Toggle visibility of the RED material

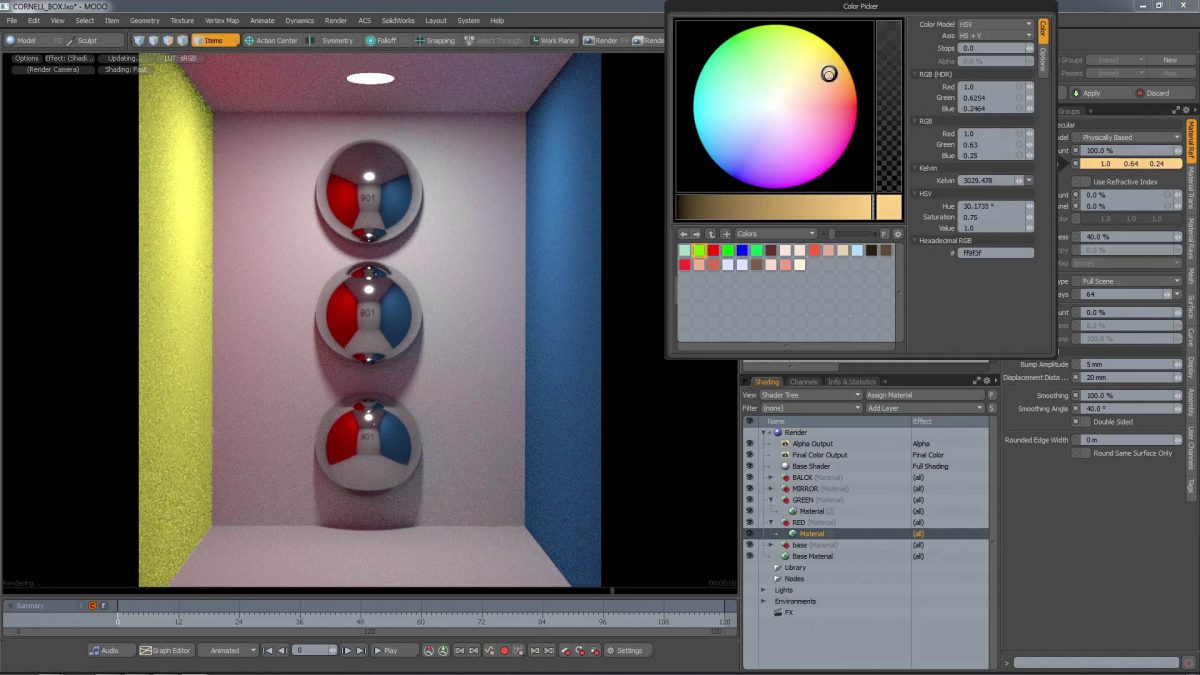pos(748,522)
